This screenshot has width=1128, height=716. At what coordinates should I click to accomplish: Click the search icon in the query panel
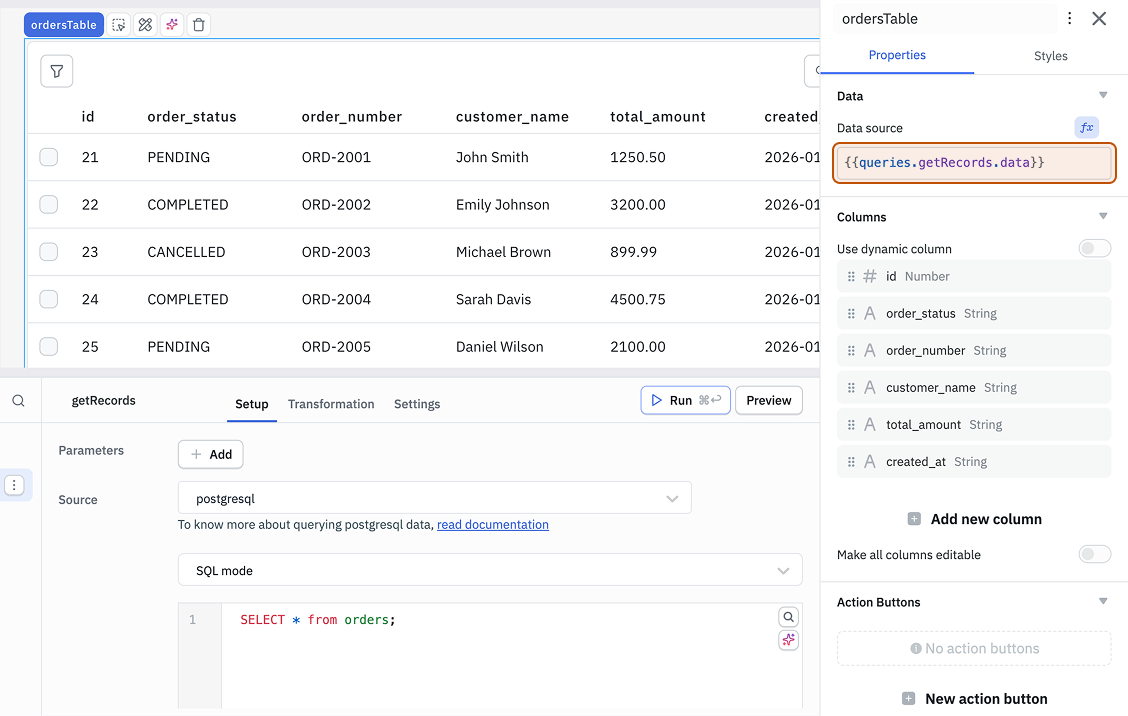click(19, 401)
